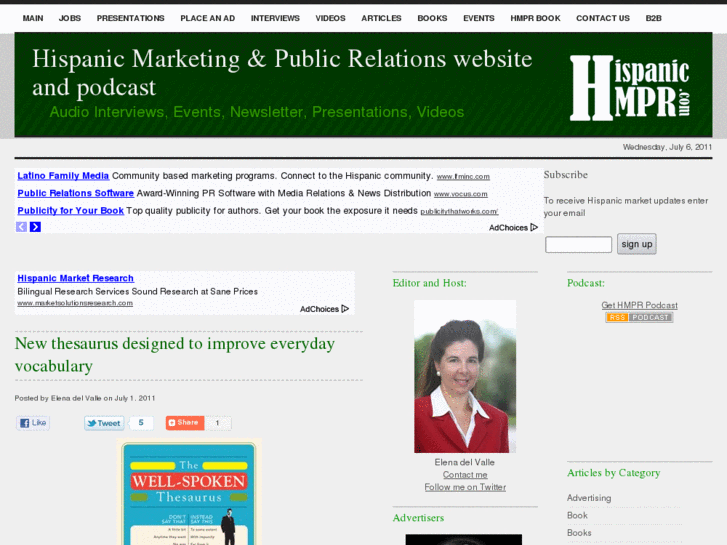Click the Facebook Like button
This screenshot has width=727, height=545.
[x=33, y=423]
